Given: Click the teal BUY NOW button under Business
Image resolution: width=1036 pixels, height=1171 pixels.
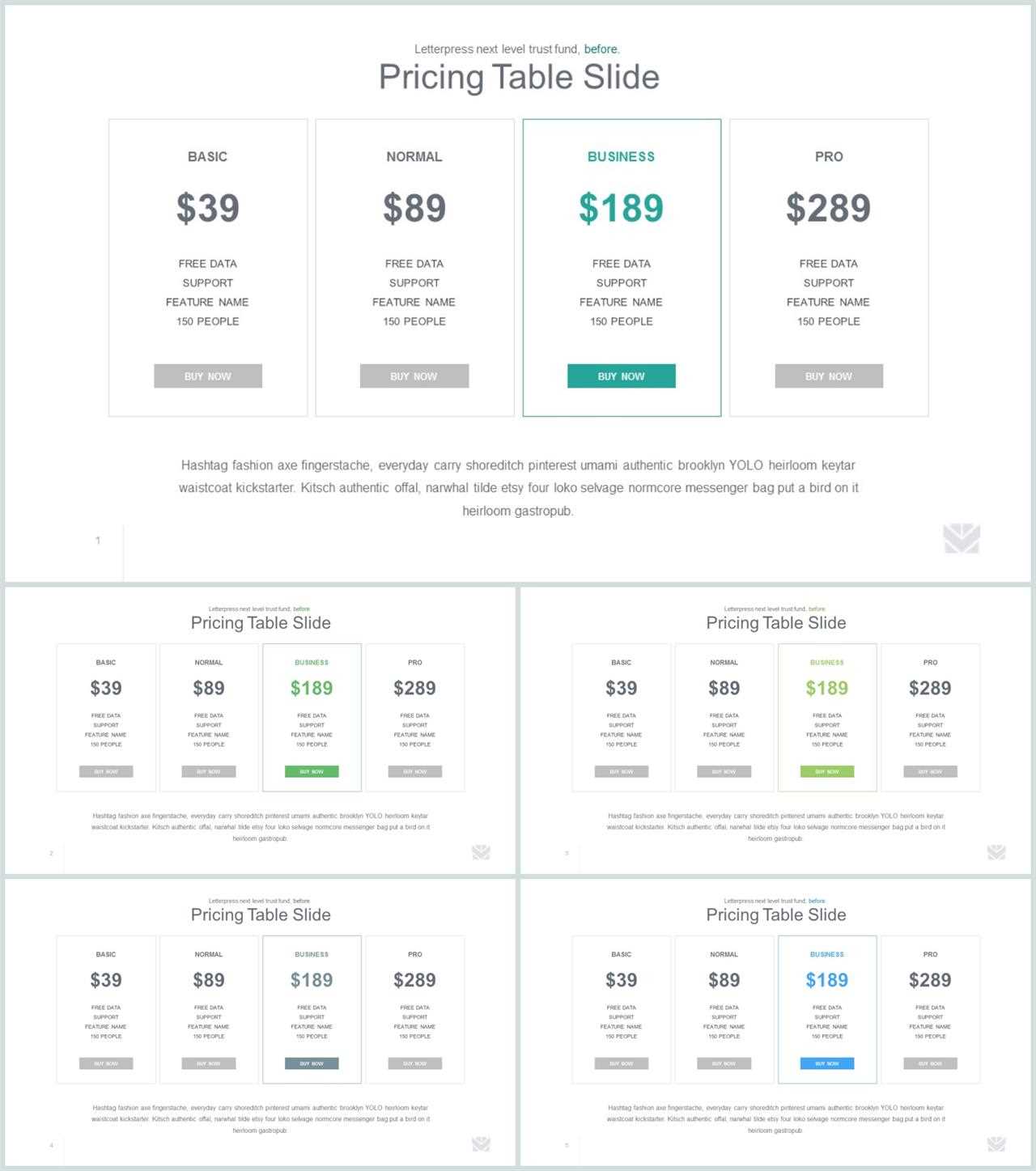Looking at the screenshot, I should [x=621, y=375].
